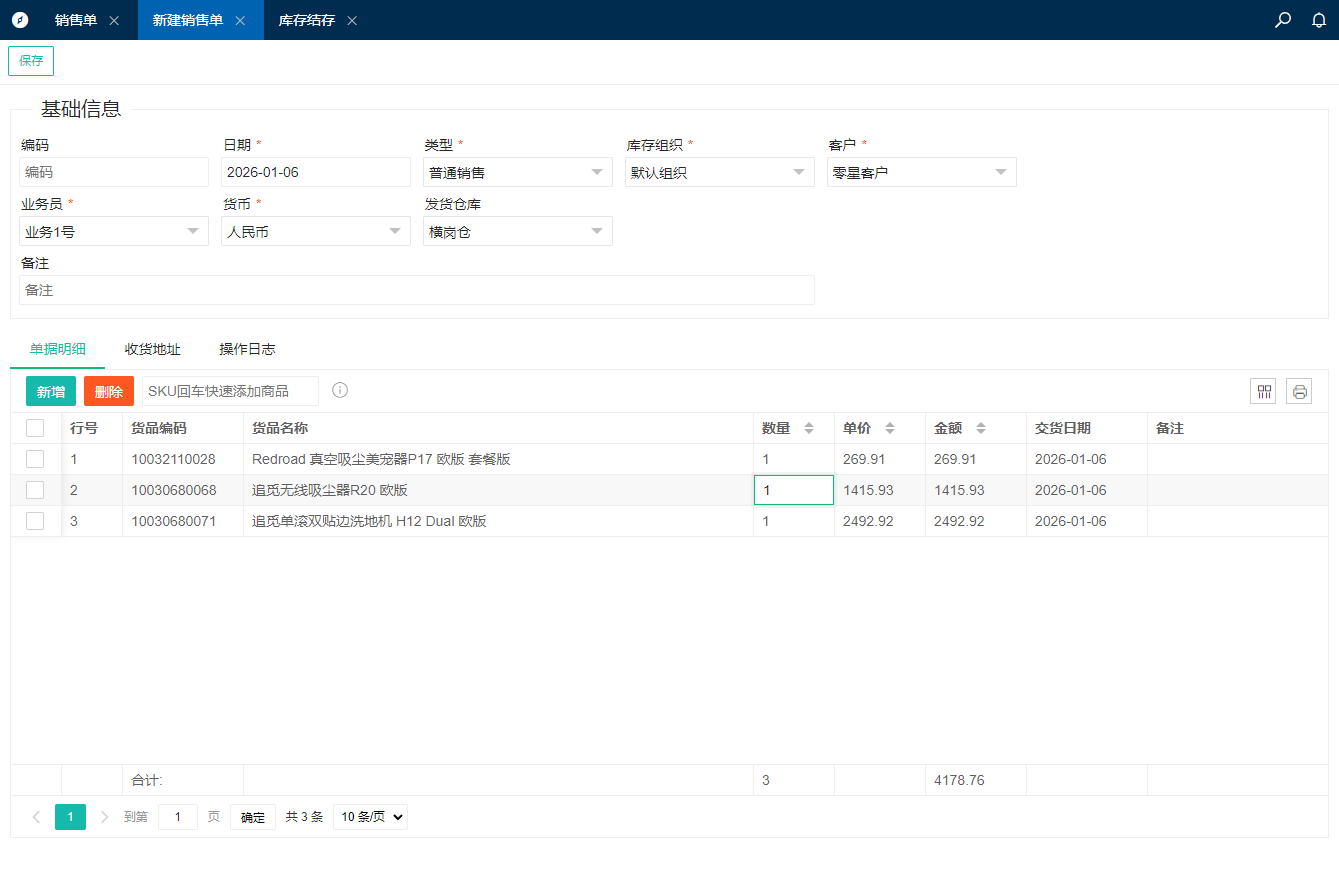
Task: Click the info icon beside SKU input
Action: [340, 390]
